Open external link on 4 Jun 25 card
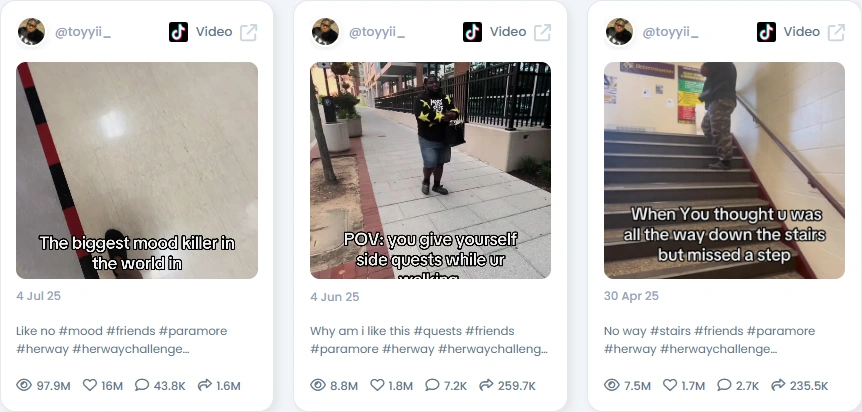Viewport: 862px width, 412px height. point(543,32)
